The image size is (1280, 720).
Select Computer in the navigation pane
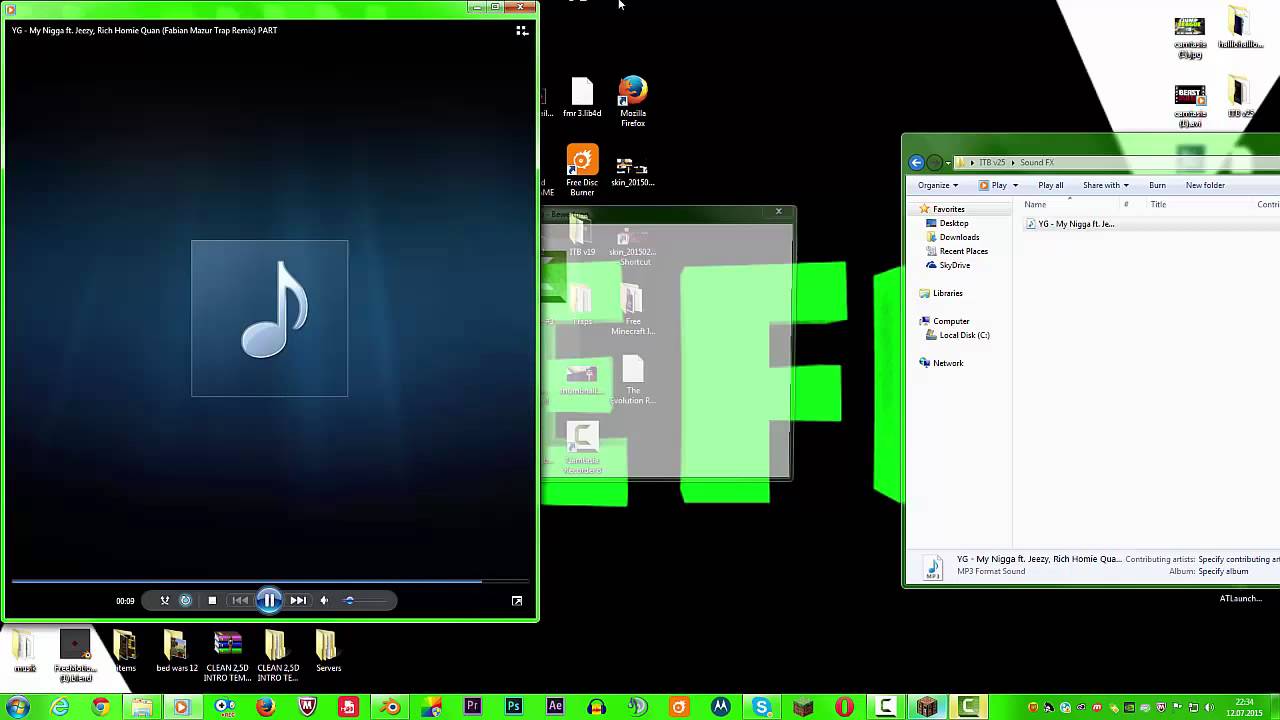[x=951, y=321]
